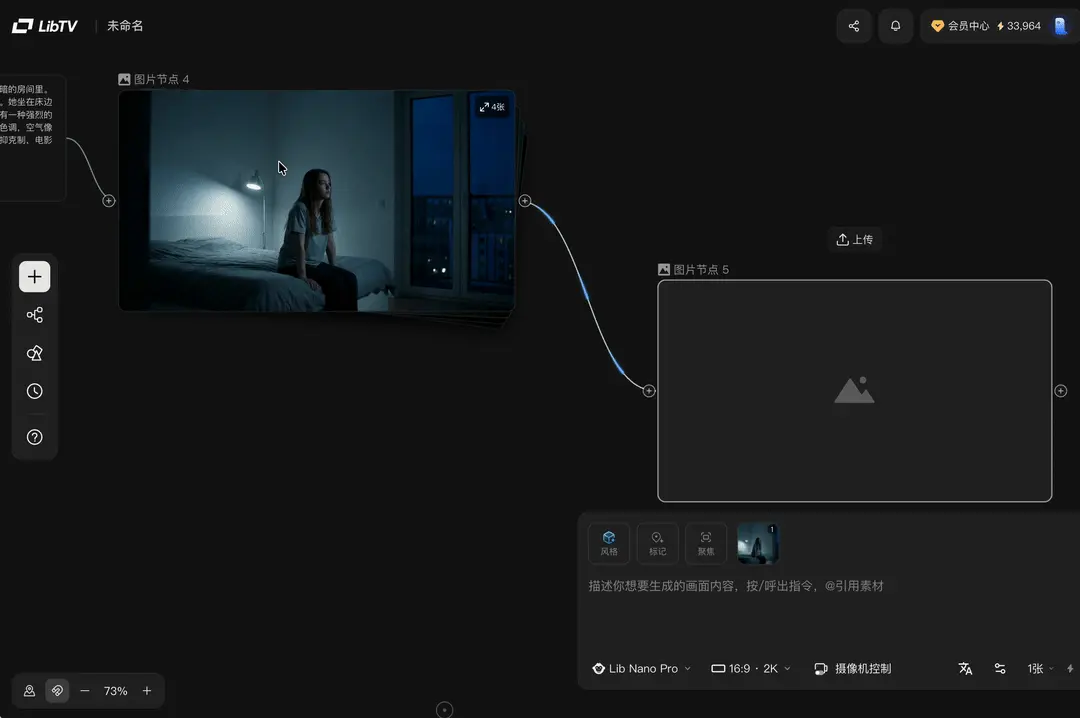The image size is (1080, 718).
Task: Click the shapes/assets icon in left sidebar
Action: point(34,353)
